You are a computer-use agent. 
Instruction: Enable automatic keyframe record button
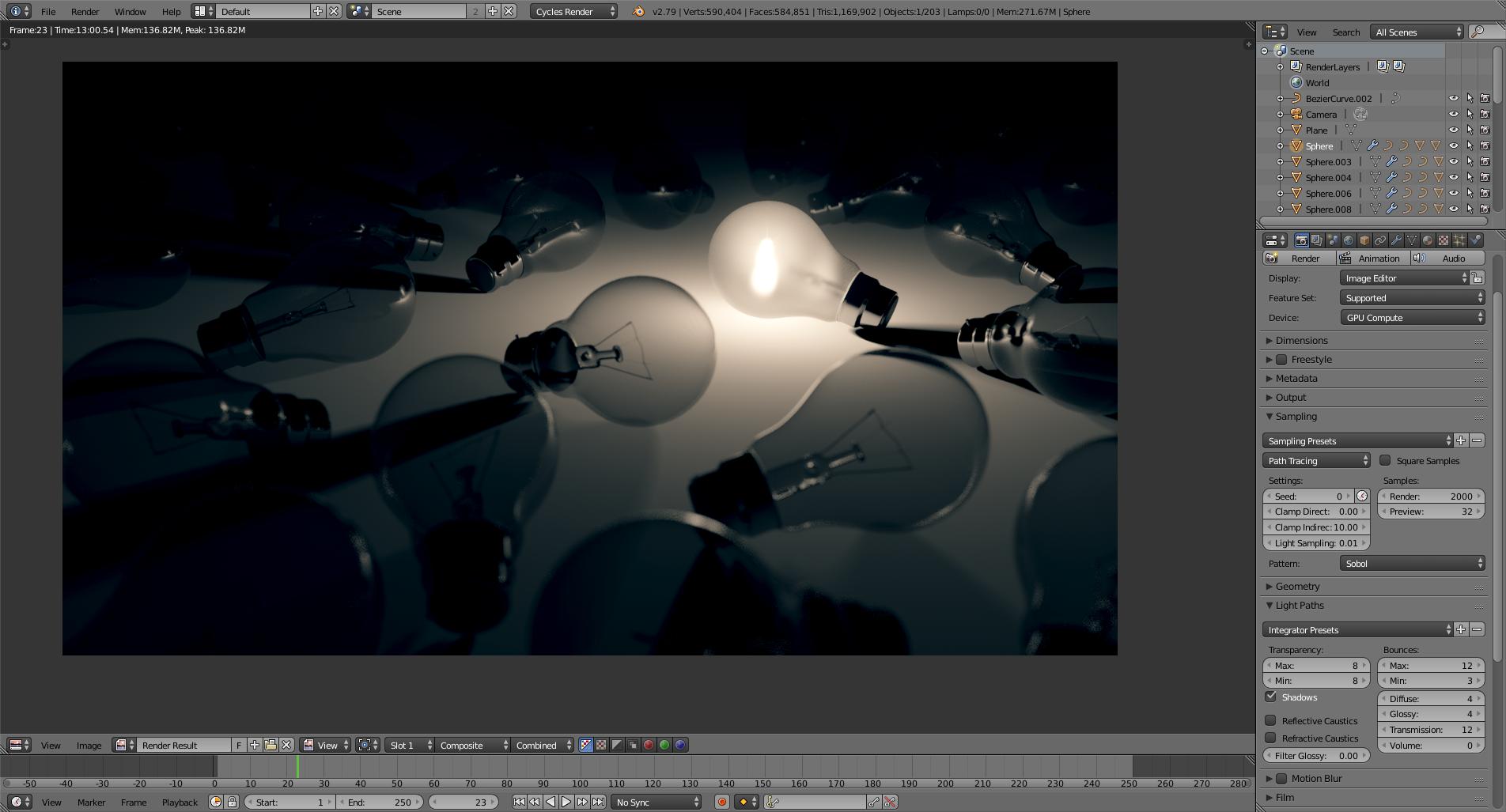pyautogui.click(x=721, y=802)
